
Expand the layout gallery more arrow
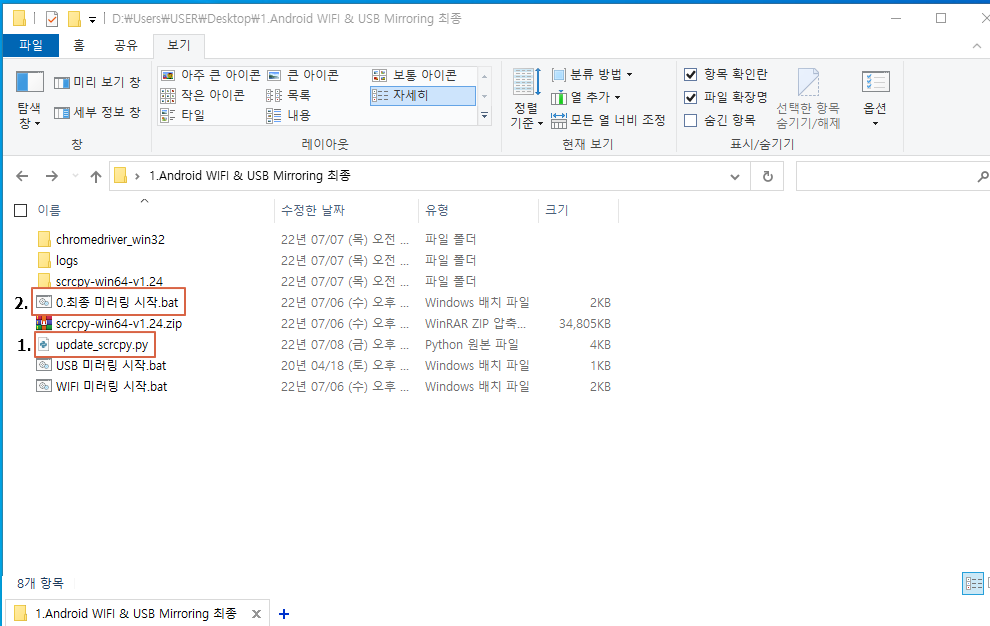[x=484, y=116]
